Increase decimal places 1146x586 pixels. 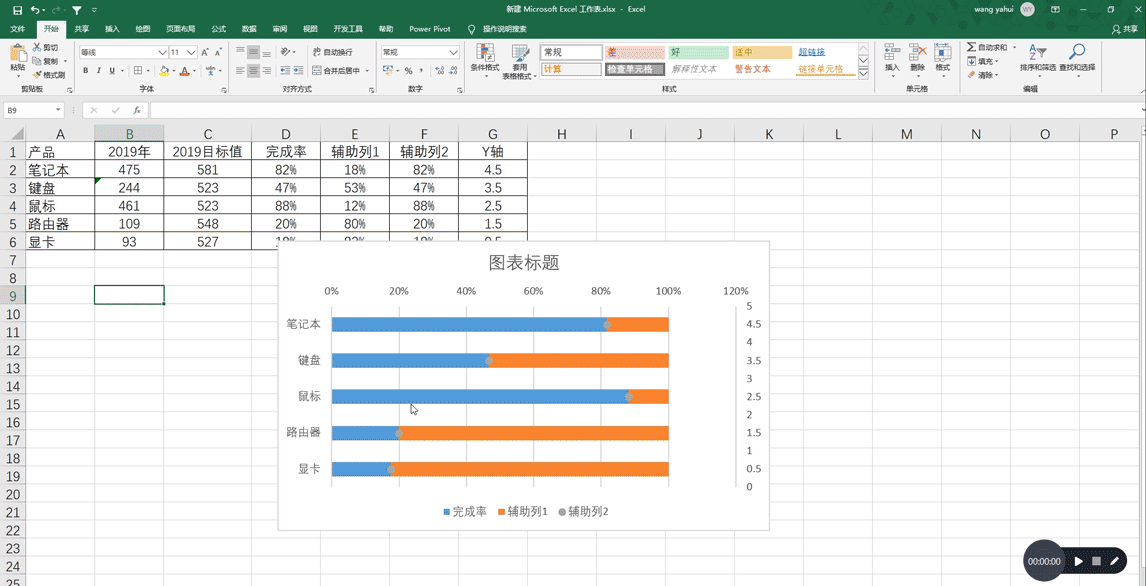tap(439, 71)
